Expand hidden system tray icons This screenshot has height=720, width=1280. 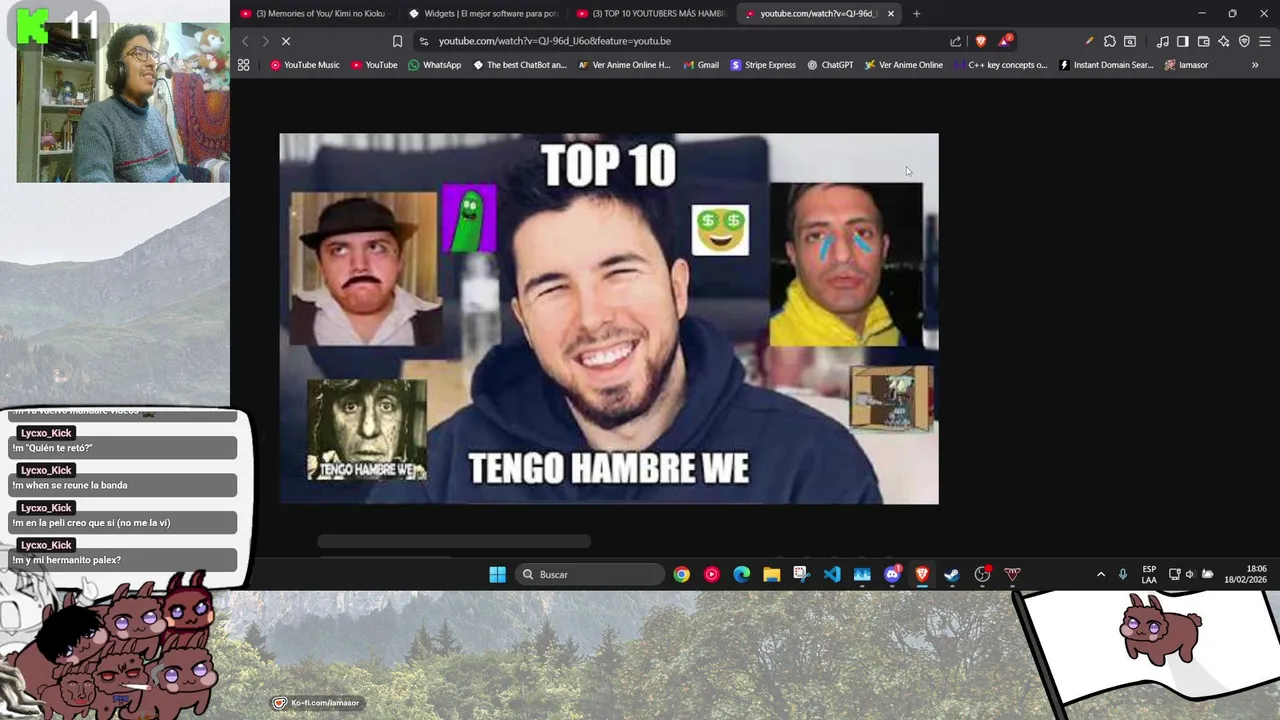pyautogui.click(x=1101, y=574)
